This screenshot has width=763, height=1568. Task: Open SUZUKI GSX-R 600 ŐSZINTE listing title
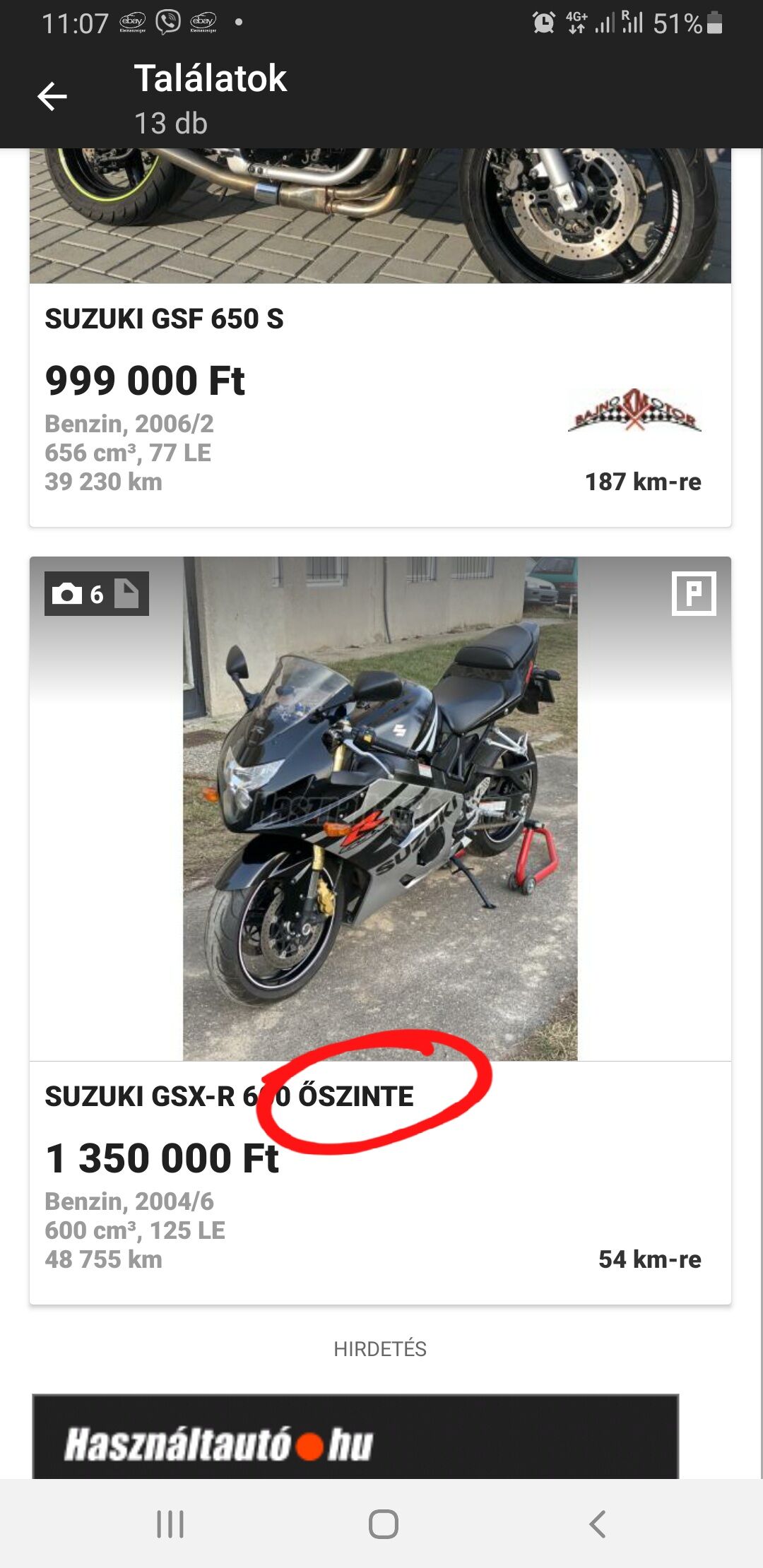tap(229, 1096)
